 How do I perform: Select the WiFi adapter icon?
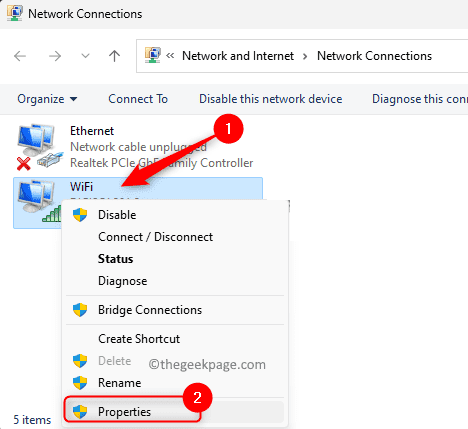pos(38,201)
